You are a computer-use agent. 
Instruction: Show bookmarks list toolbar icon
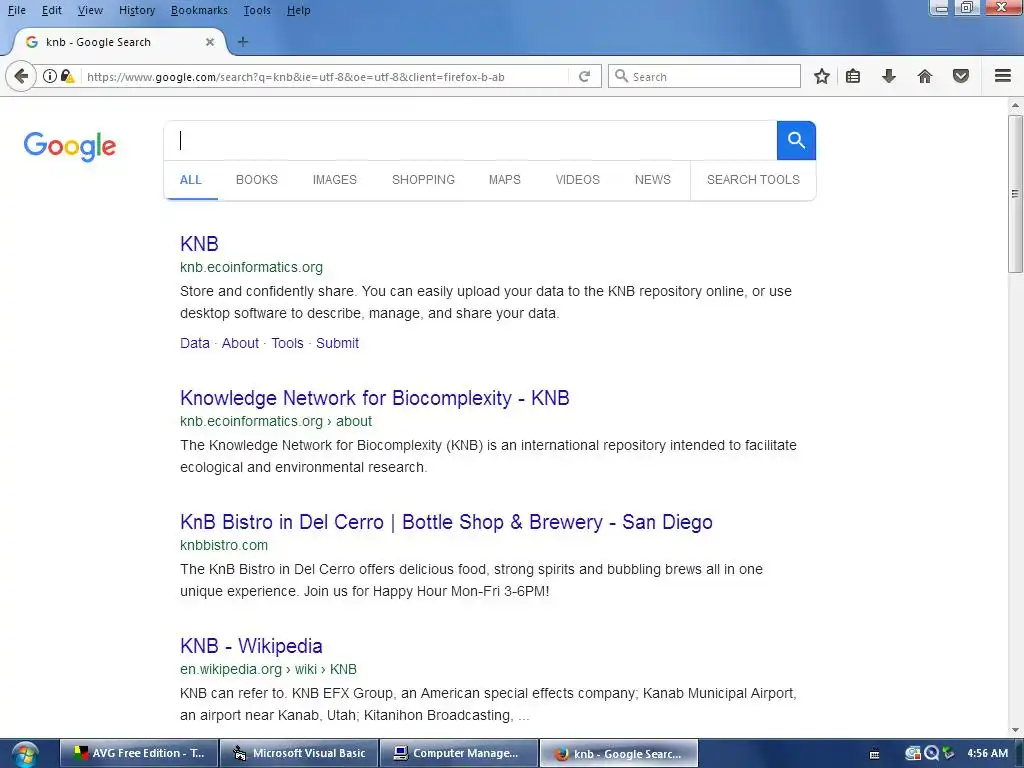point(853,76)
